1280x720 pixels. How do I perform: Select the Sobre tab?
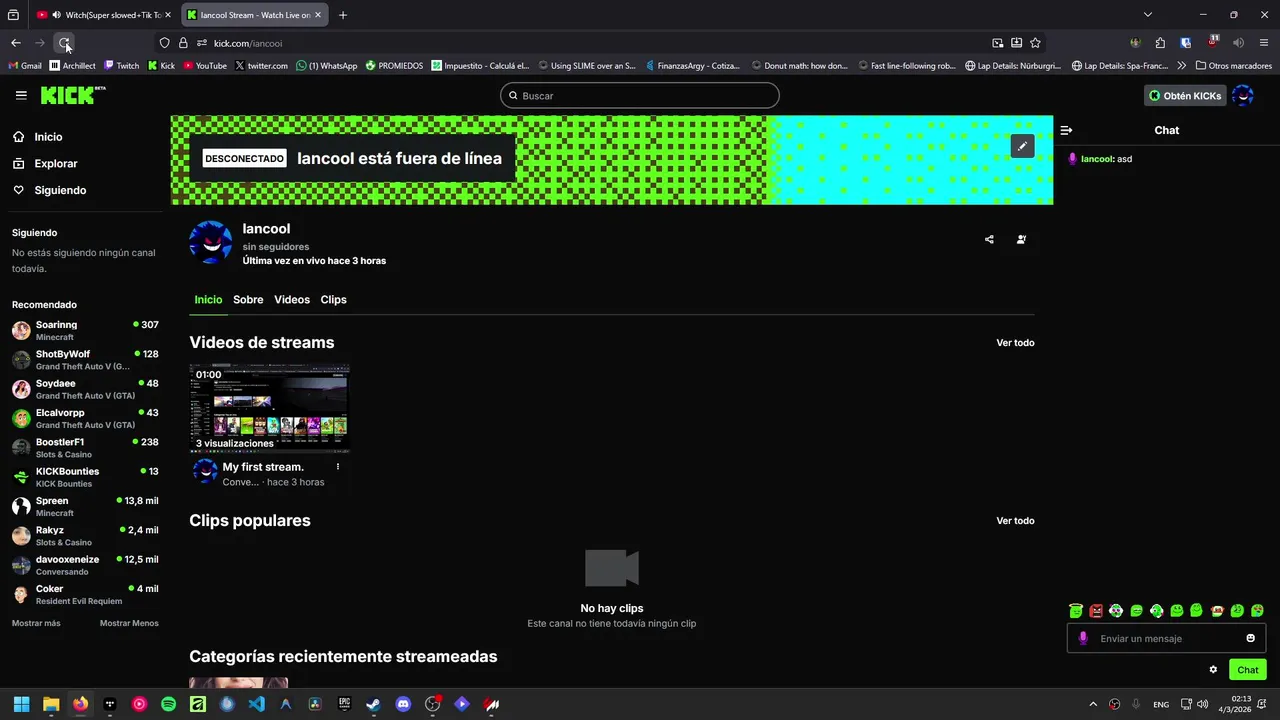tap(248, 300)
